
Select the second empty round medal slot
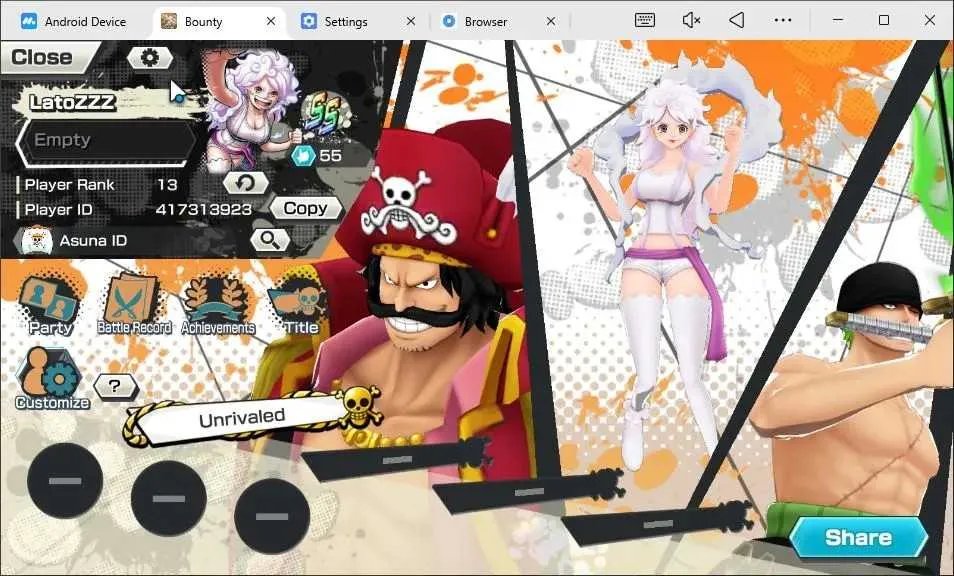coord(169,498)
